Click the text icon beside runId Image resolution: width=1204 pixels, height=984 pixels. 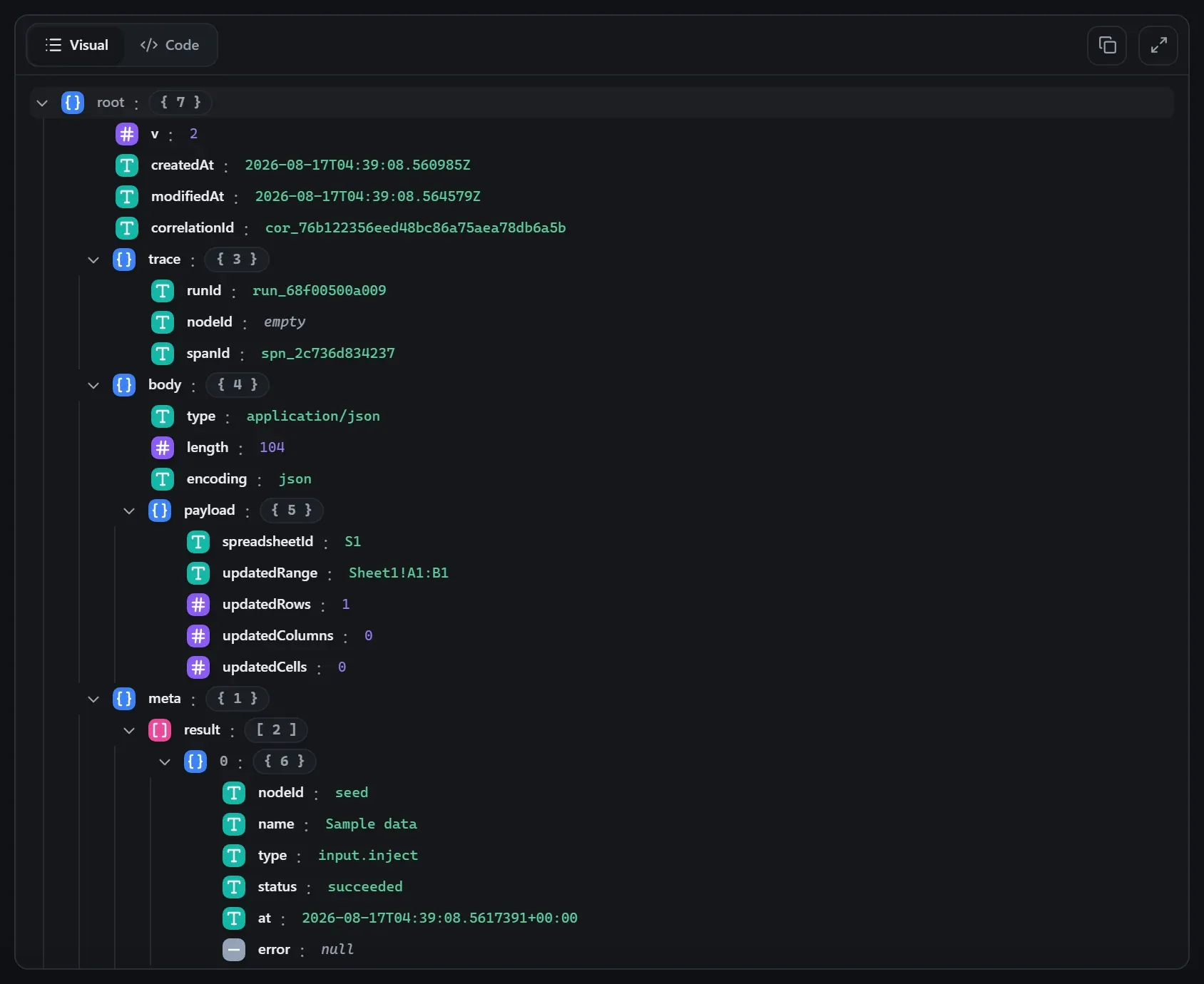[x=163, y=291]
